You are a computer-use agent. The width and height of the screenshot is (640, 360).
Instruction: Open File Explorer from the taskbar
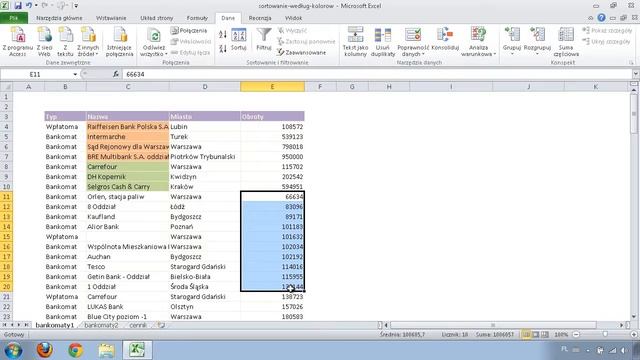coord(106,350)
